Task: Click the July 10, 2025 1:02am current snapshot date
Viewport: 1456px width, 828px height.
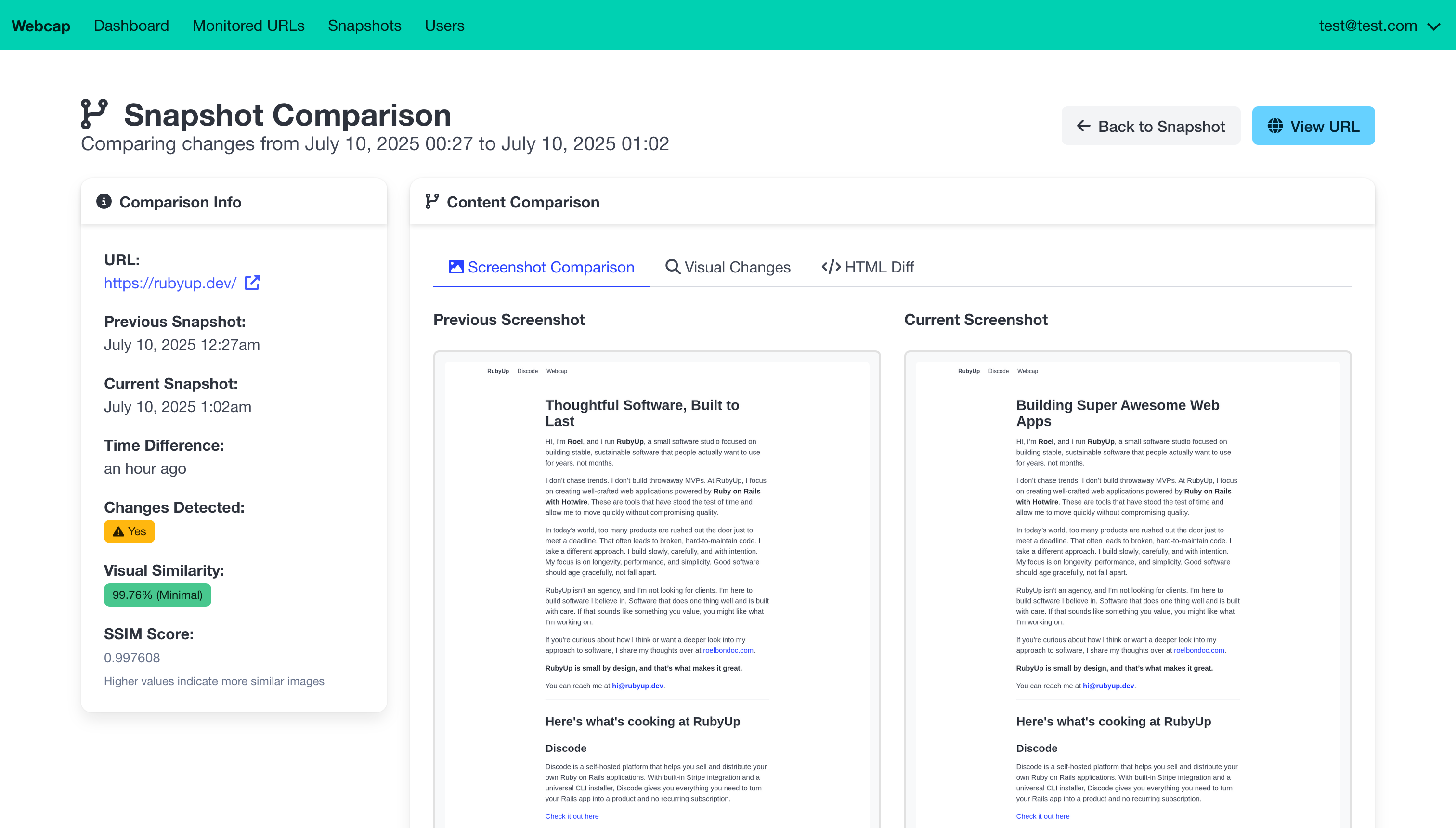Action: (178, 407)
